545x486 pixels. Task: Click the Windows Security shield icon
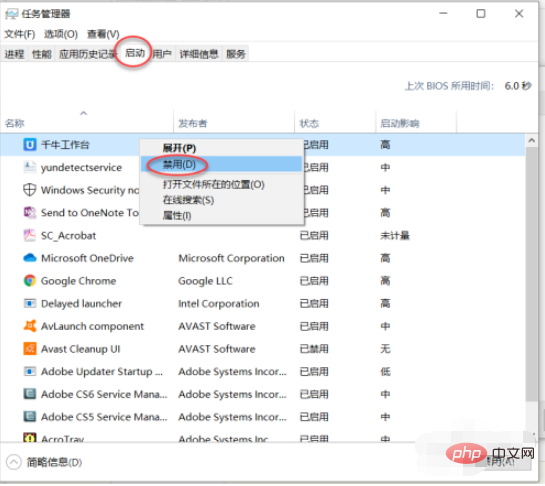[x=30, y=190]
